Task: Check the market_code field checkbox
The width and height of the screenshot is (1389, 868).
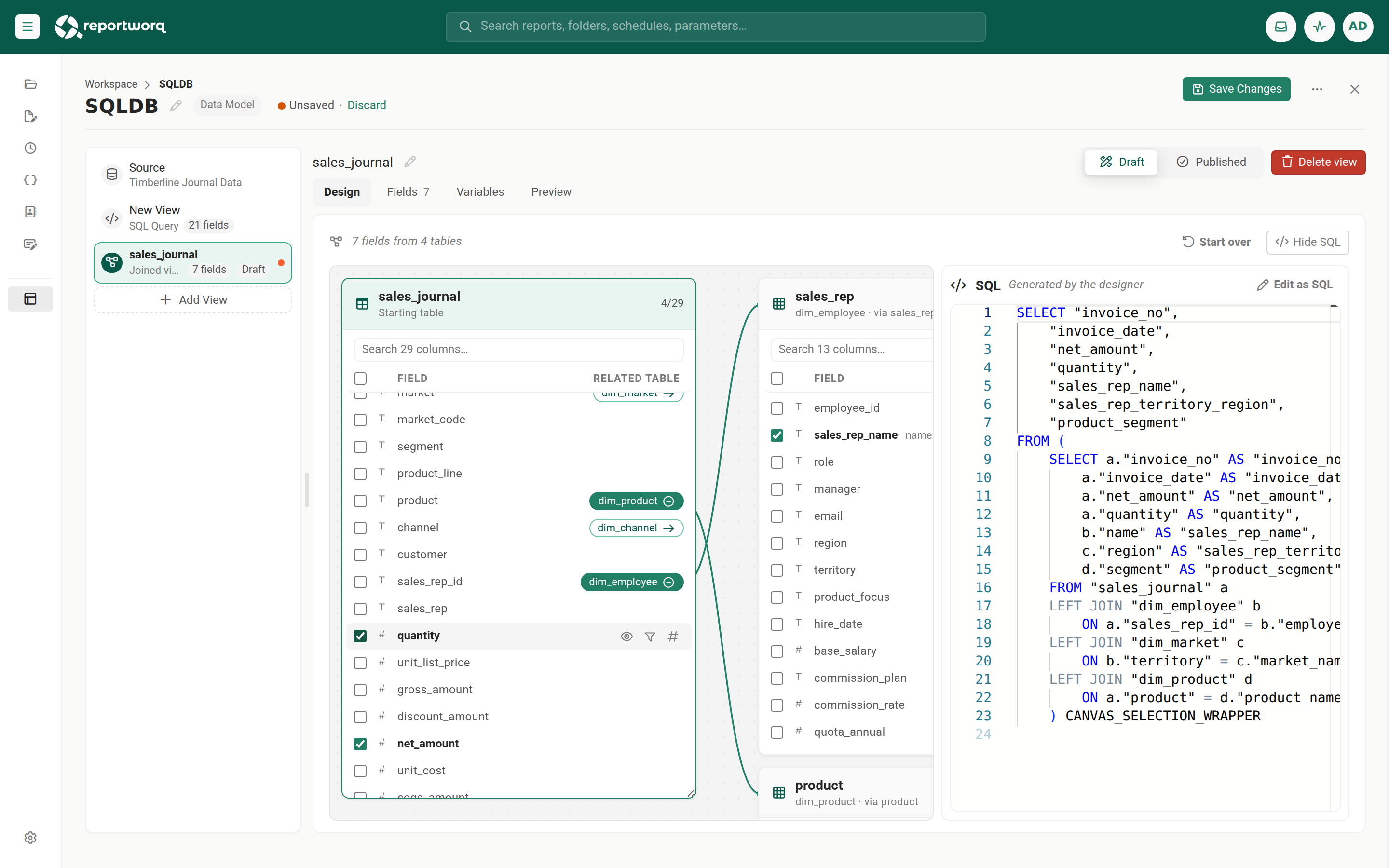Action: (360, 420)
